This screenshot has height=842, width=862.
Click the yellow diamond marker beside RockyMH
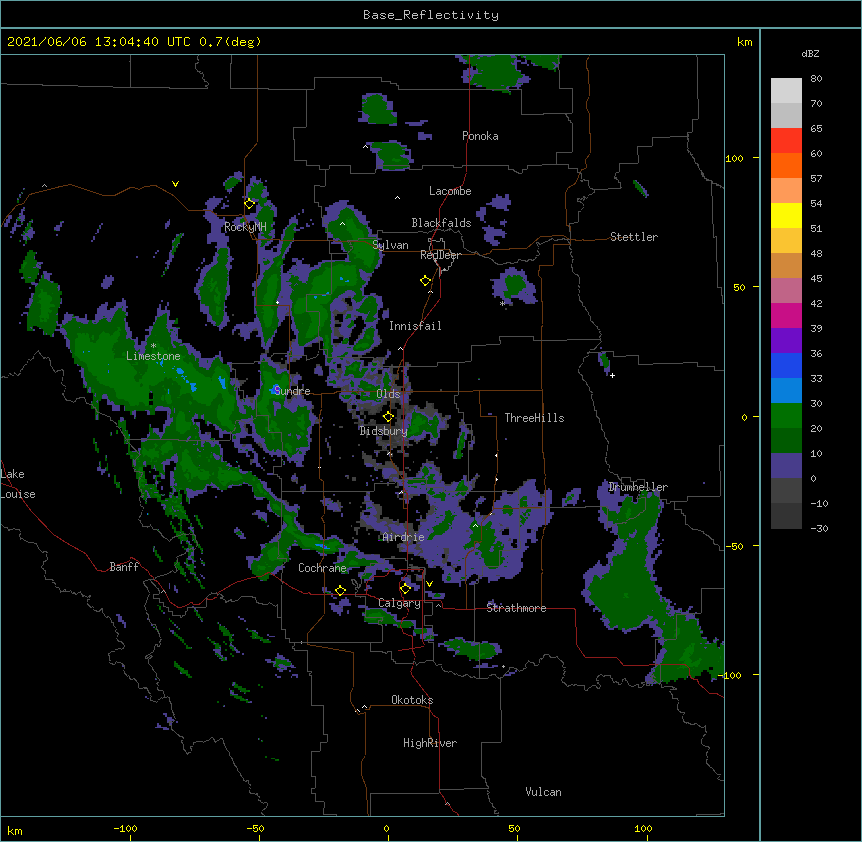(249, 204)
